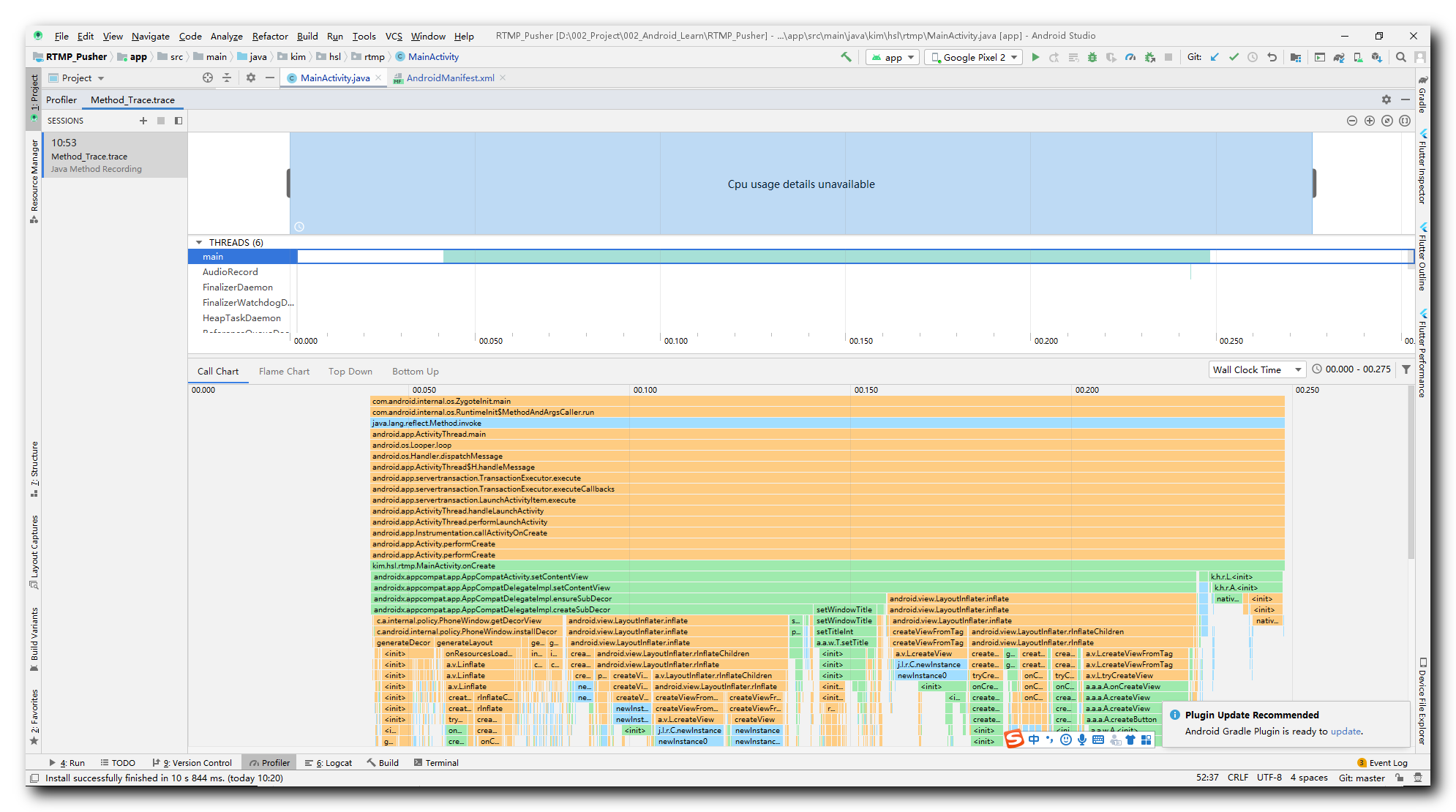Image resolution: width=1456 pixels, height=812 pixels.
Task: Open the Event Log button
Action: point(1382,762)
